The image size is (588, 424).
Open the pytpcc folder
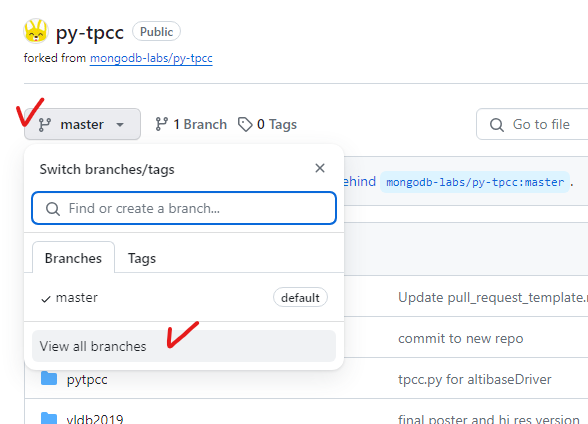click(x=87, y=379)
